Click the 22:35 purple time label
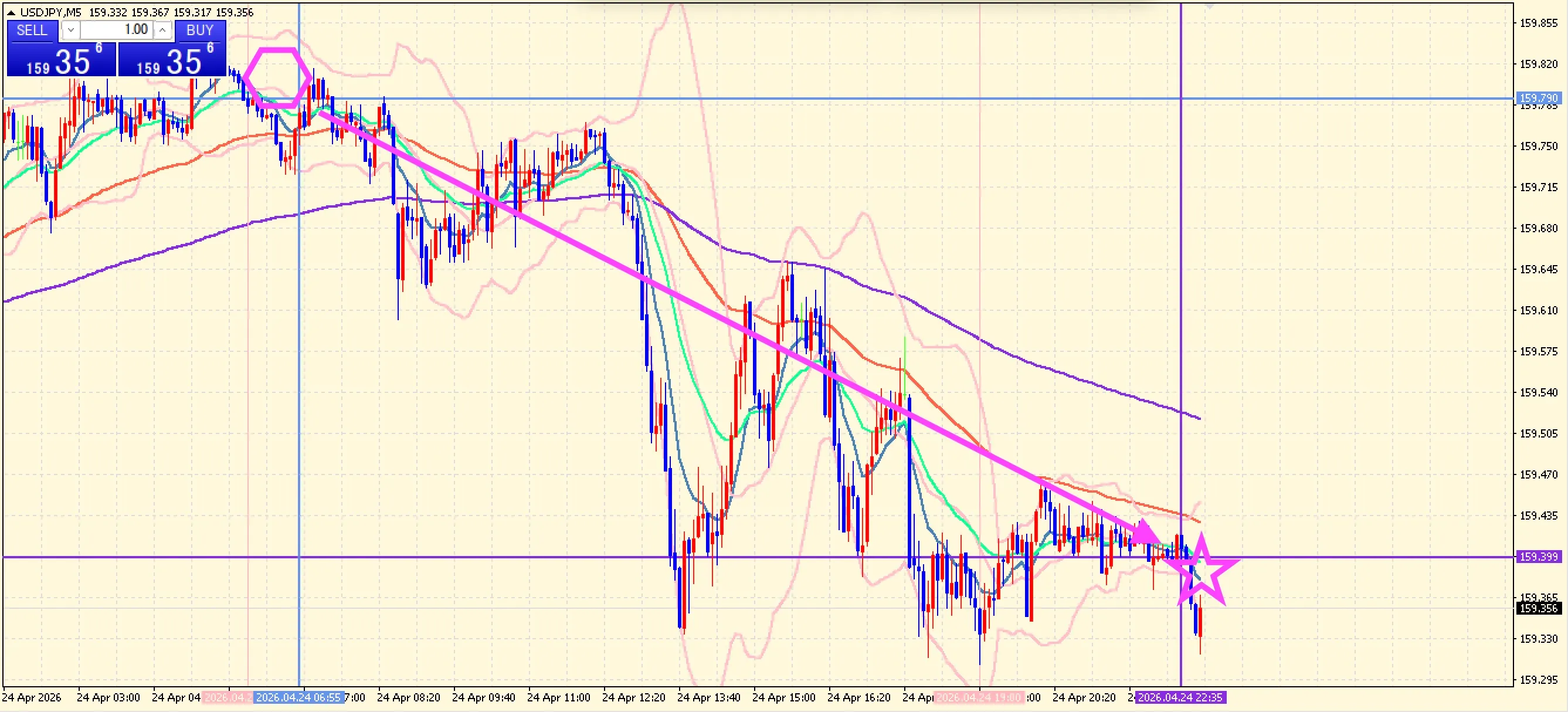The image size is (1568, 712). [x=1180, y=697]
